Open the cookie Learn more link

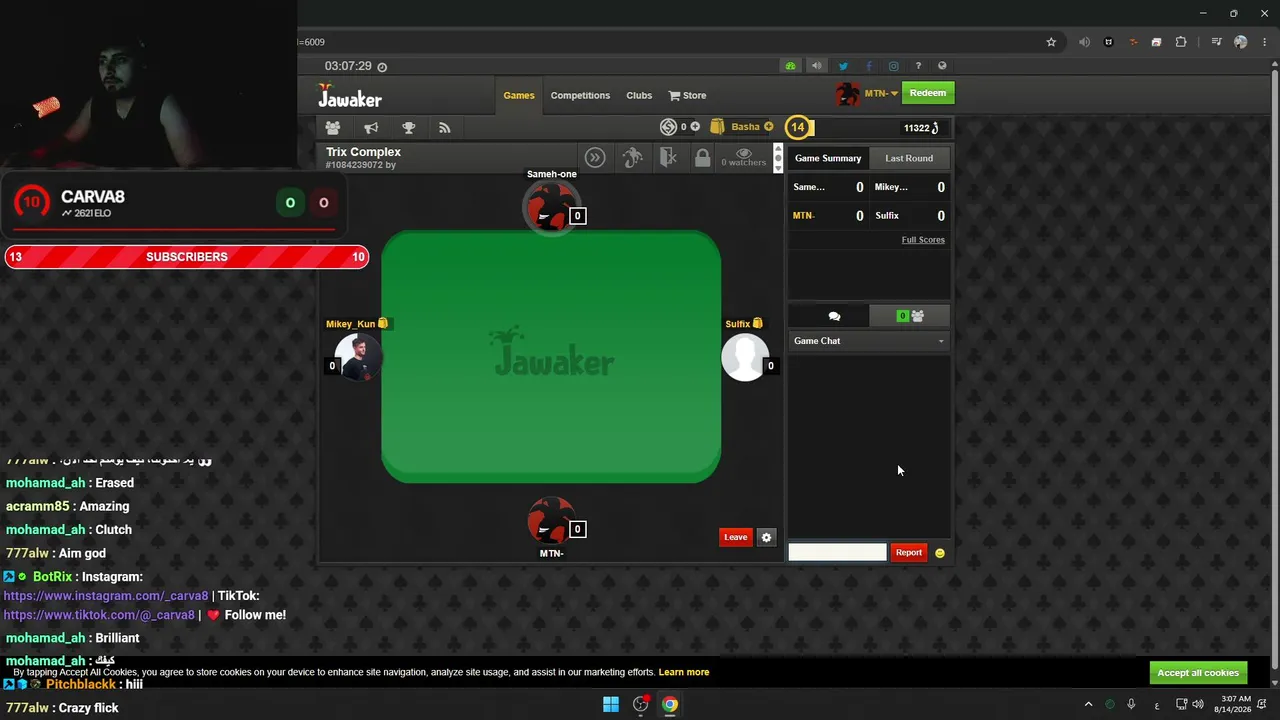pos(684,673)
